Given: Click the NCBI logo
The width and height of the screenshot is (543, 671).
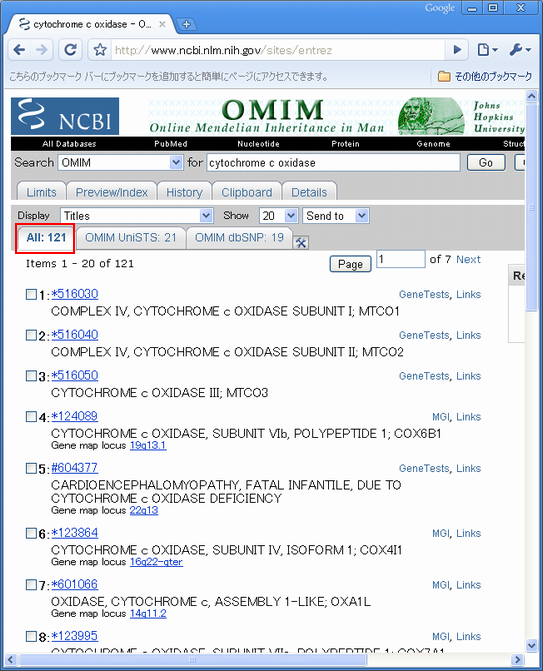Looking at the screenshot, I should coord(65,116).
